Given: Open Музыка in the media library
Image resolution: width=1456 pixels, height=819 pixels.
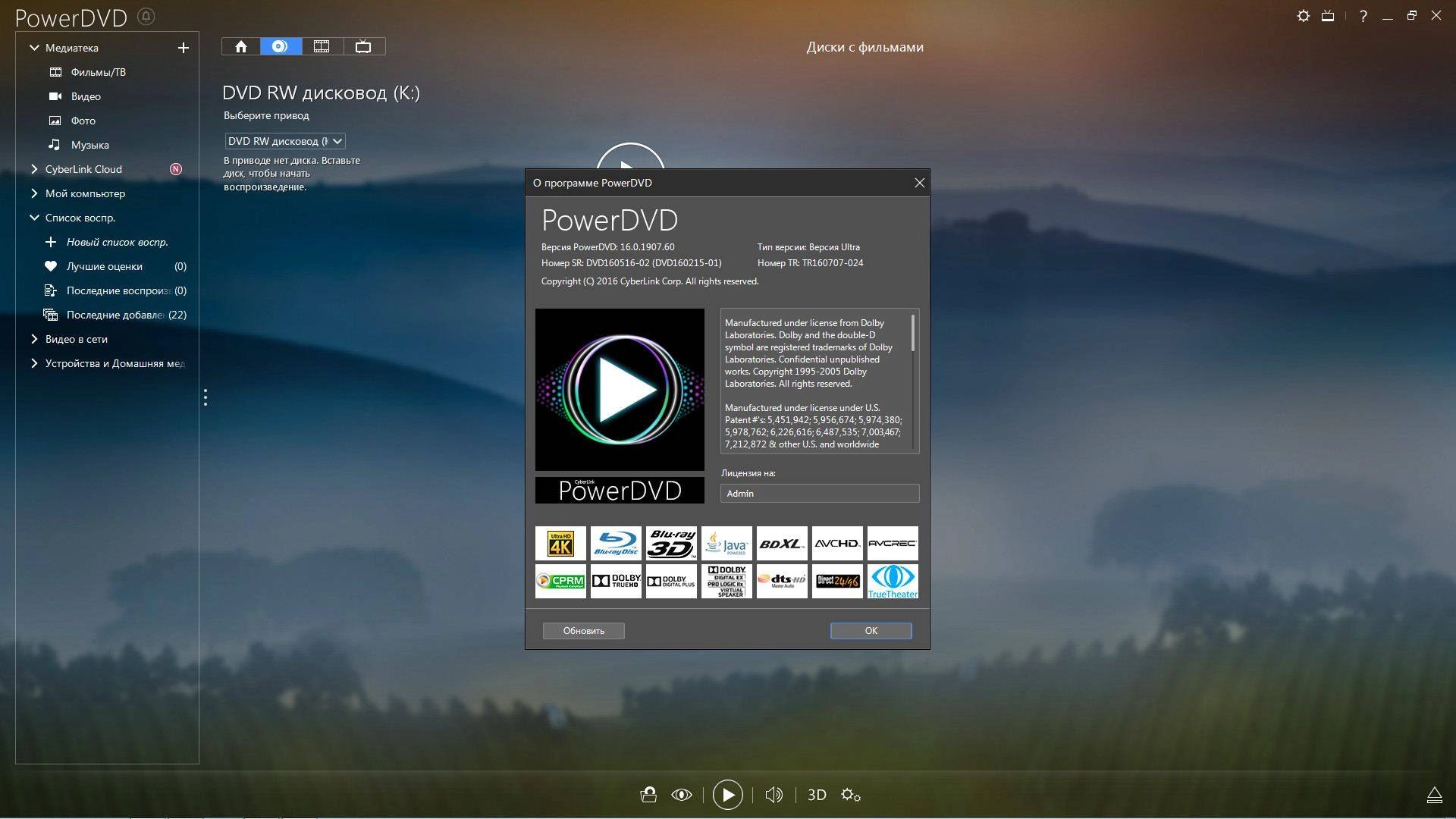Looking at the screenshot, I should coord(89,145).
